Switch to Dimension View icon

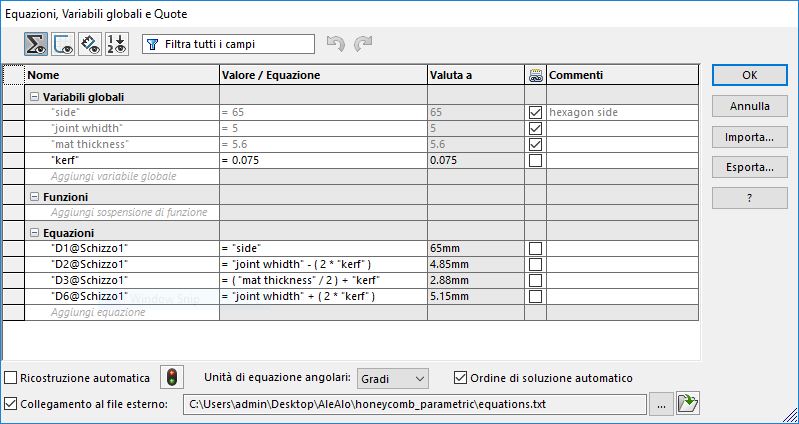coord(90,44)
